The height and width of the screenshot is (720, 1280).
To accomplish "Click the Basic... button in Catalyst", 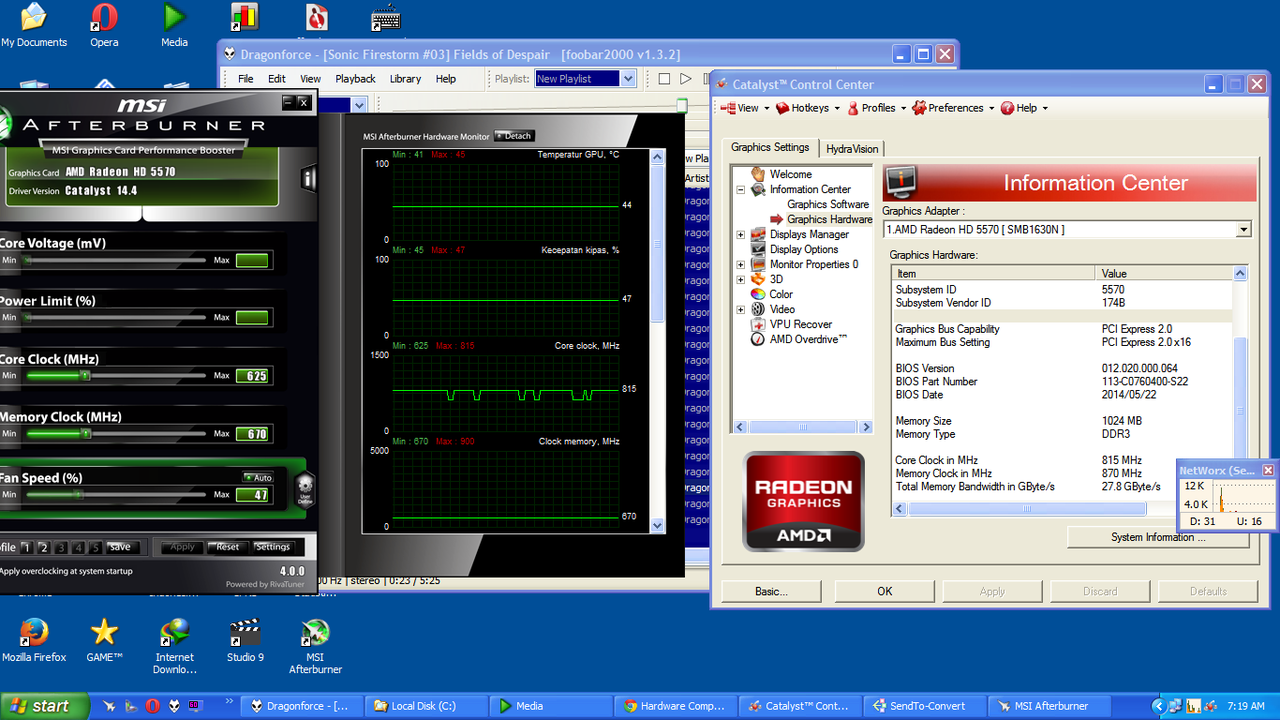I will point(771,591).
